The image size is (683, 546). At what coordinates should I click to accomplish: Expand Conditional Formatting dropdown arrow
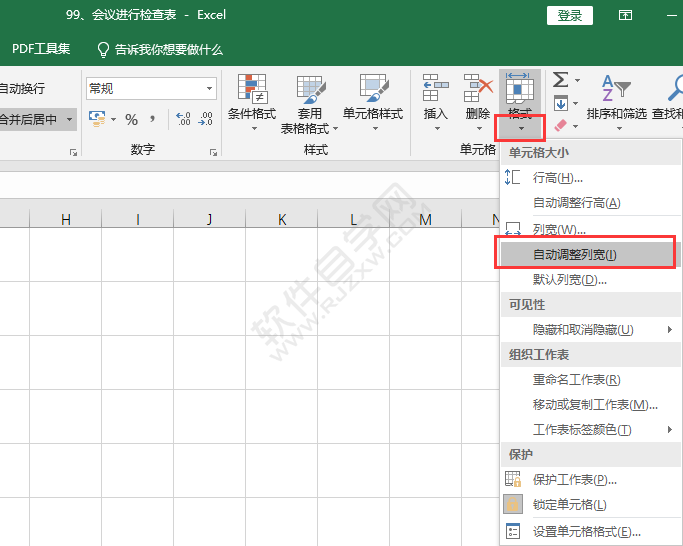254,129
